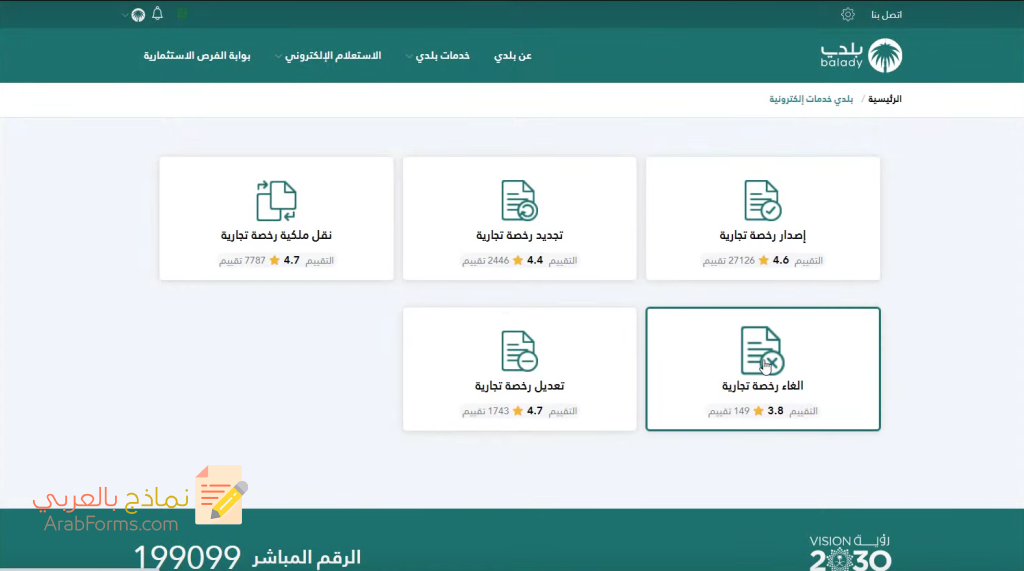Image resolution: width=1024 pixels, height=571 pixels.
Task: Click the إصدار رخصة تجارية document icon
Action: pos(762,201)
